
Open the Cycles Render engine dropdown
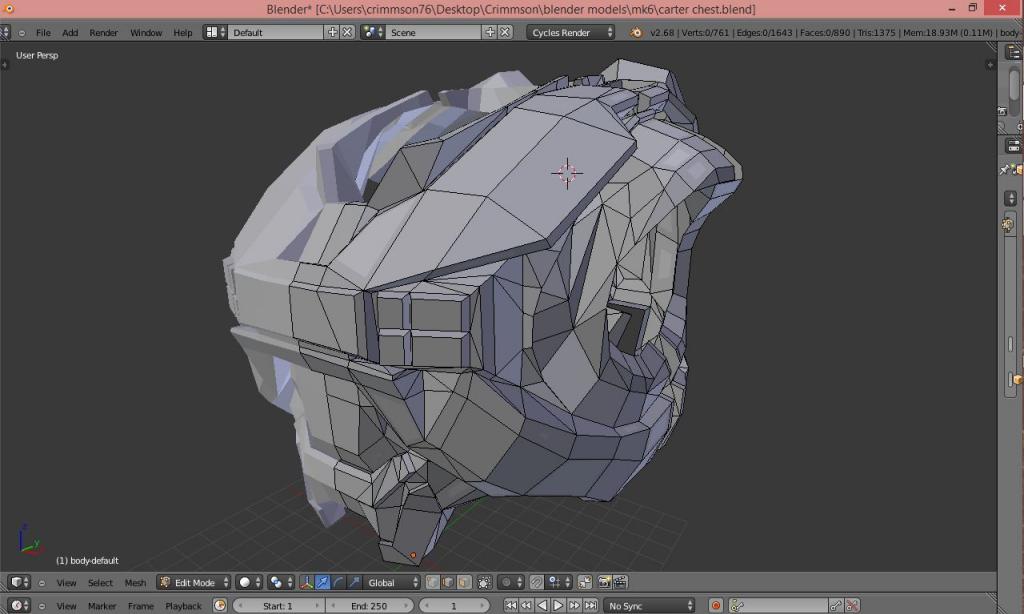point(571,32)
